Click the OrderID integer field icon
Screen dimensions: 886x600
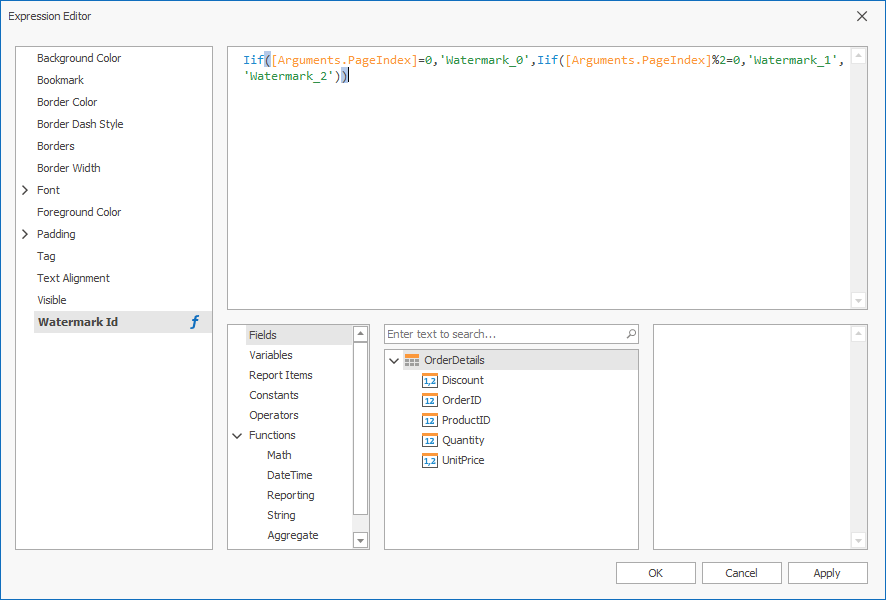(x=430, y=400)
